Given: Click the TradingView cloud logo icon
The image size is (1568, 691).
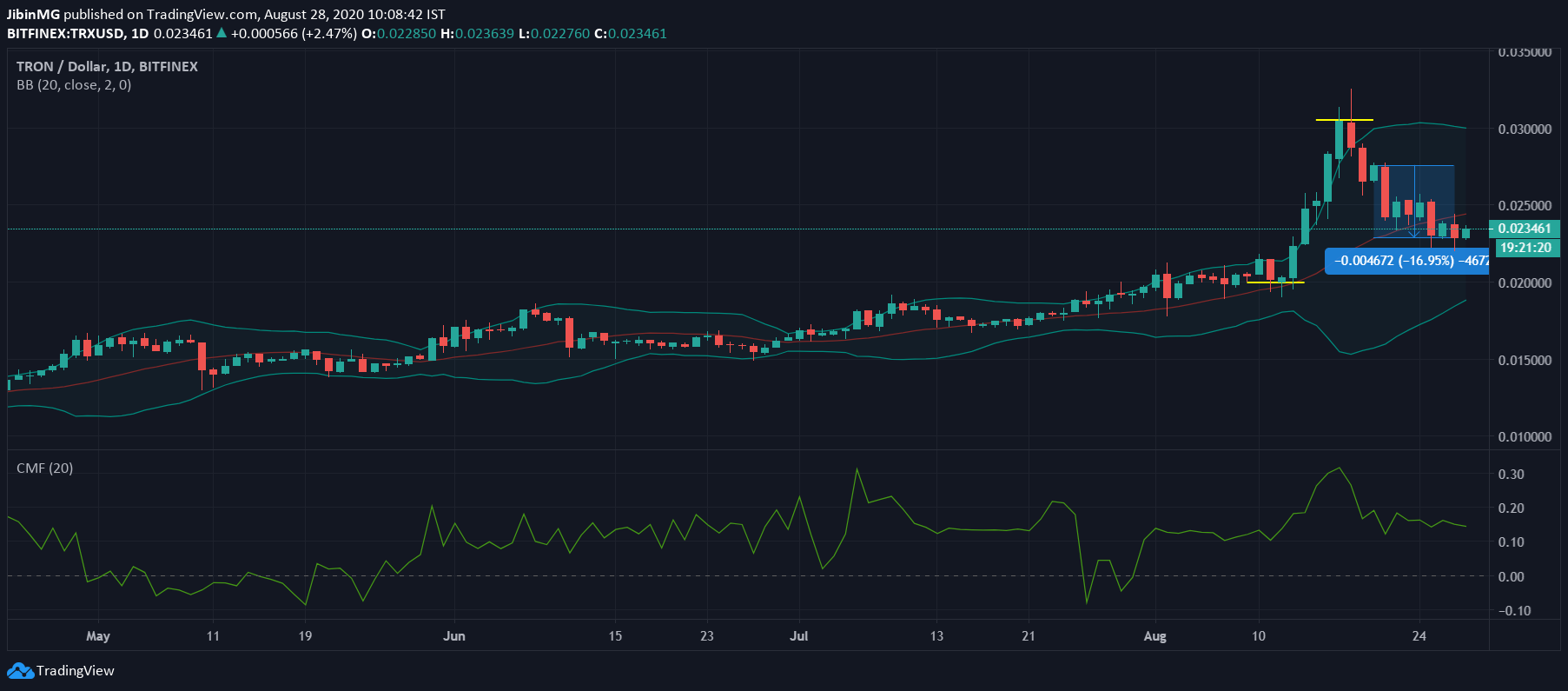Looking at the screenshot, I should pyautogui.click(x=20, y=671).
